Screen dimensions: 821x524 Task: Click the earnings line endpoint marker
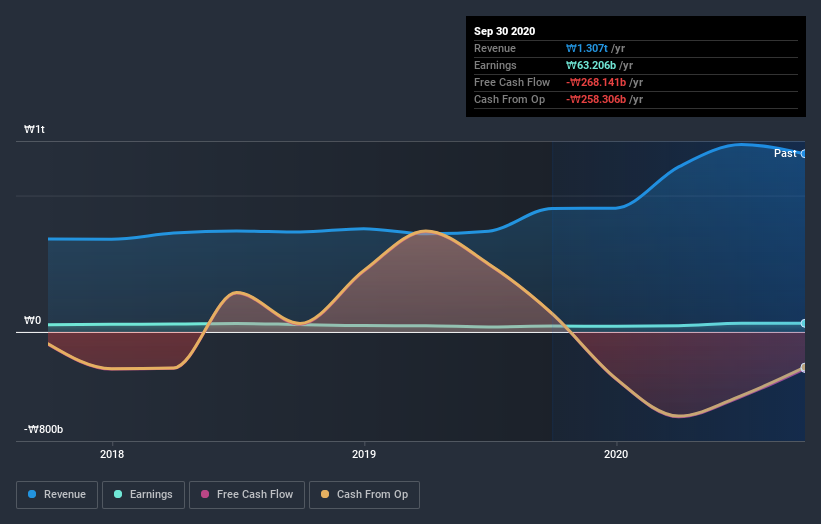pos(803,324)
